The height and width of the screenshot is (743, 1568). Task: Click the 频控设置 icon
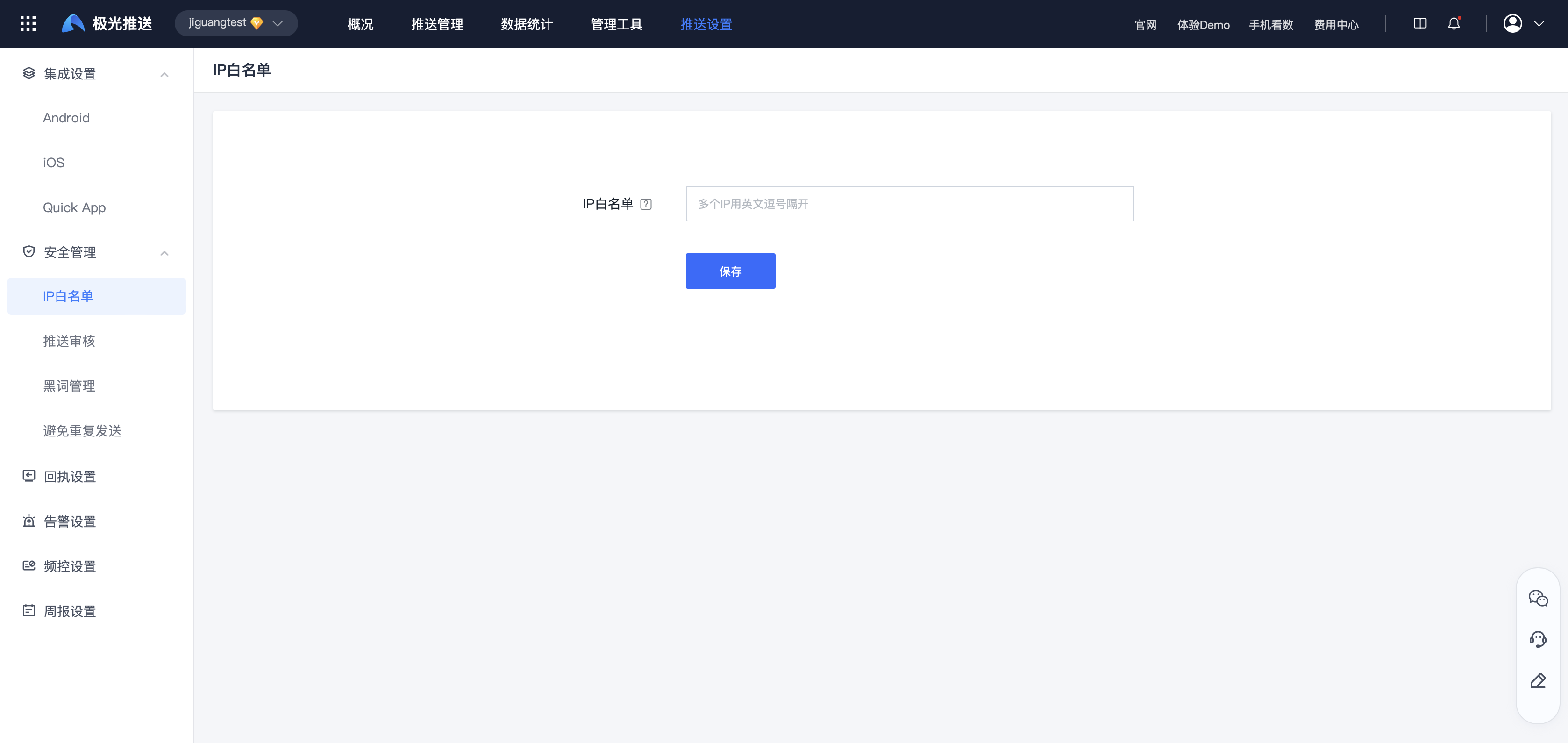pos(29,566)
